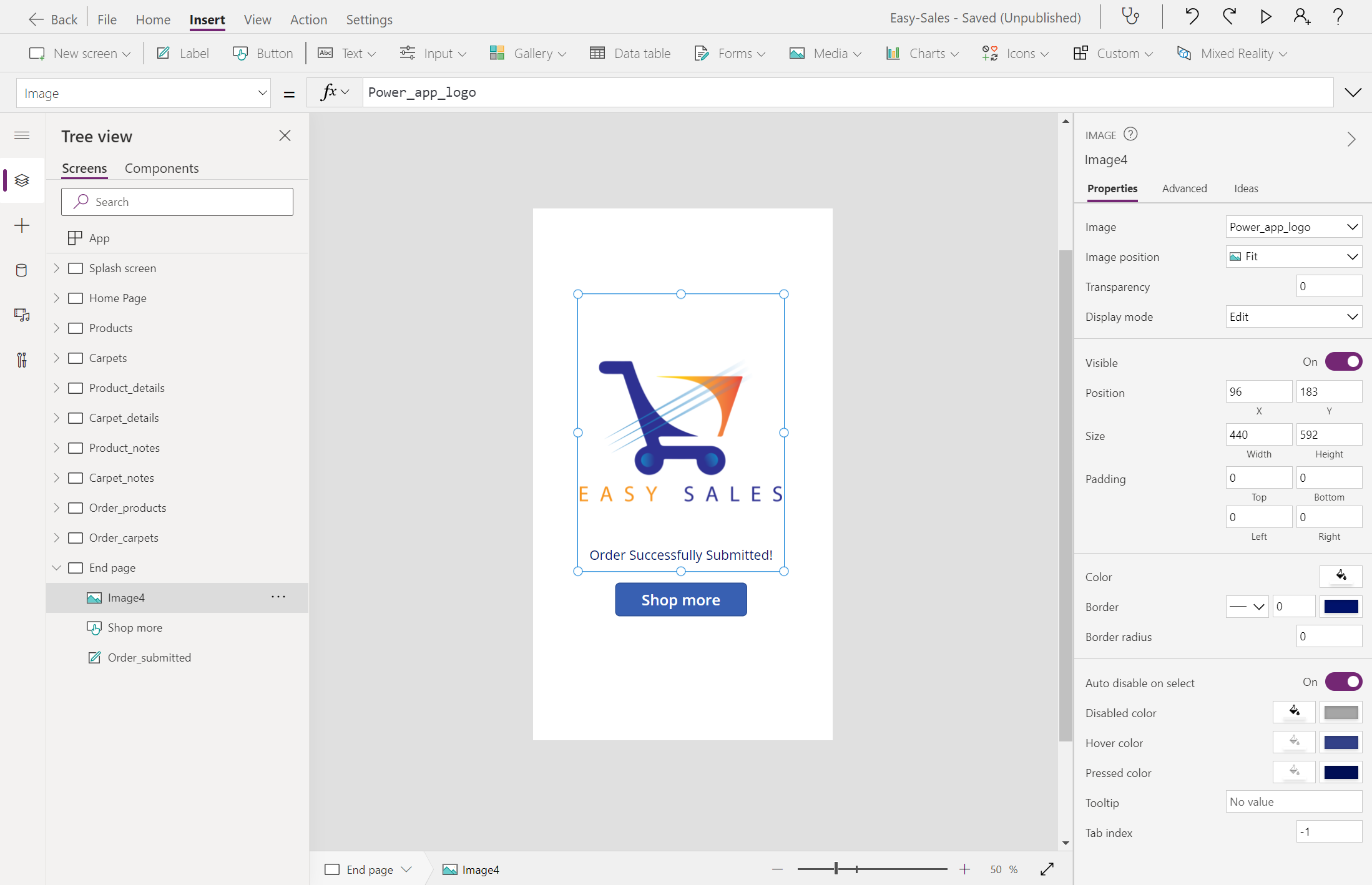The image size is (1372, 885).
Task: Switch to the Advanced properties tab
Action: 1184,188
